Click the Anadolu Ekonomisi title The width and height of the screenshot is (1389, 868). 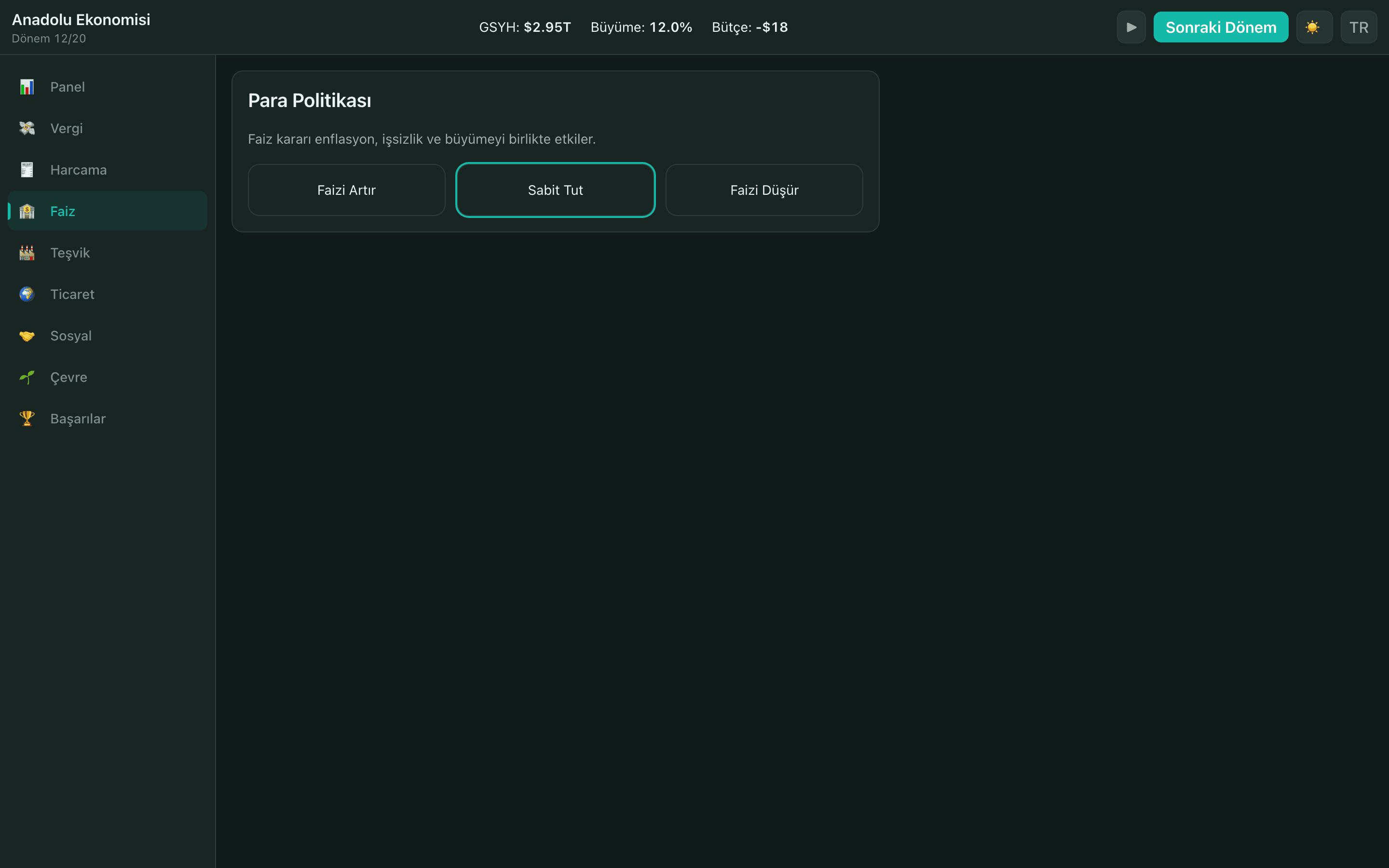pyautogui.click(x=81, y=19)
